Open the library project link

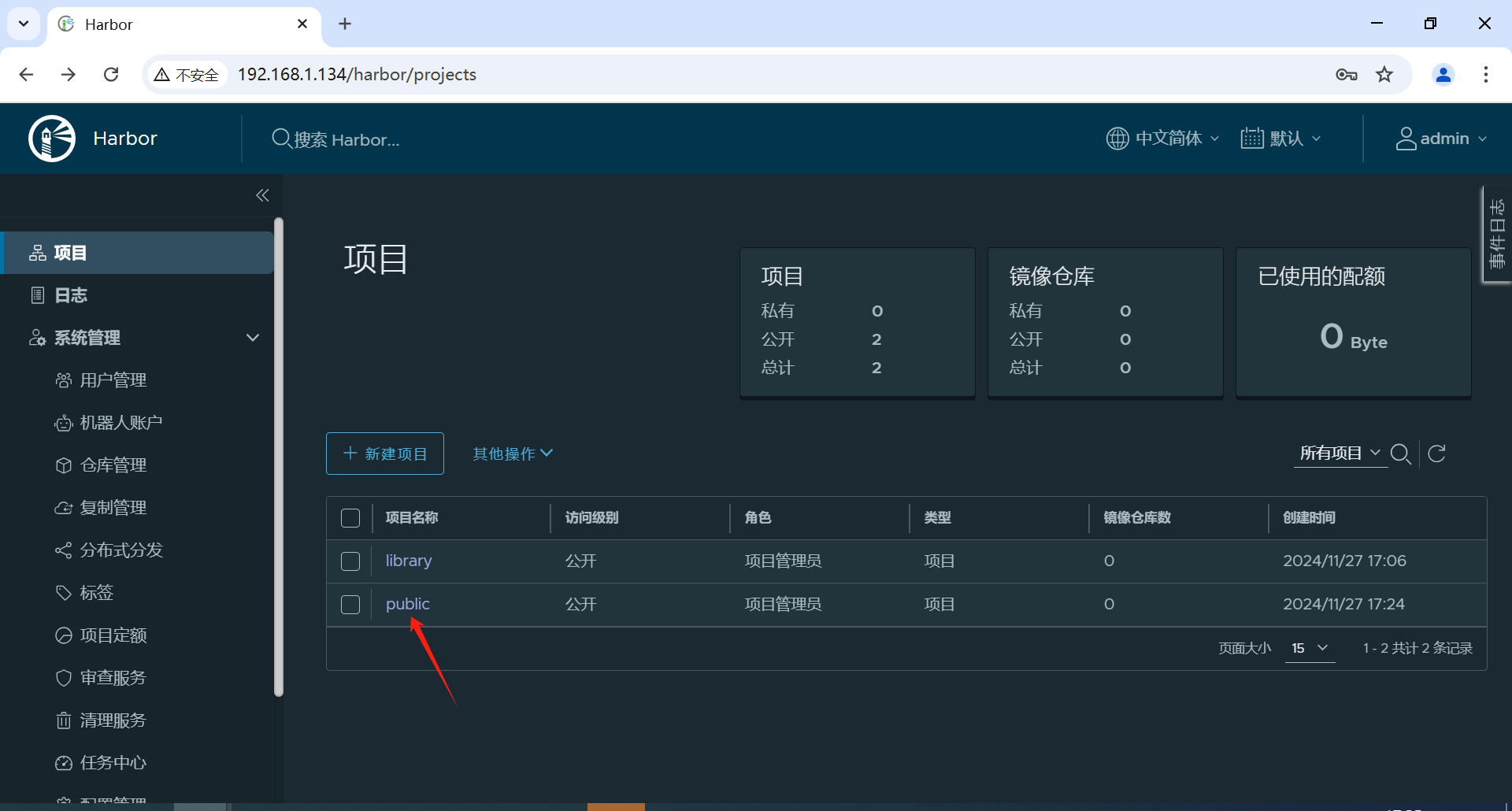click(409, 561)
